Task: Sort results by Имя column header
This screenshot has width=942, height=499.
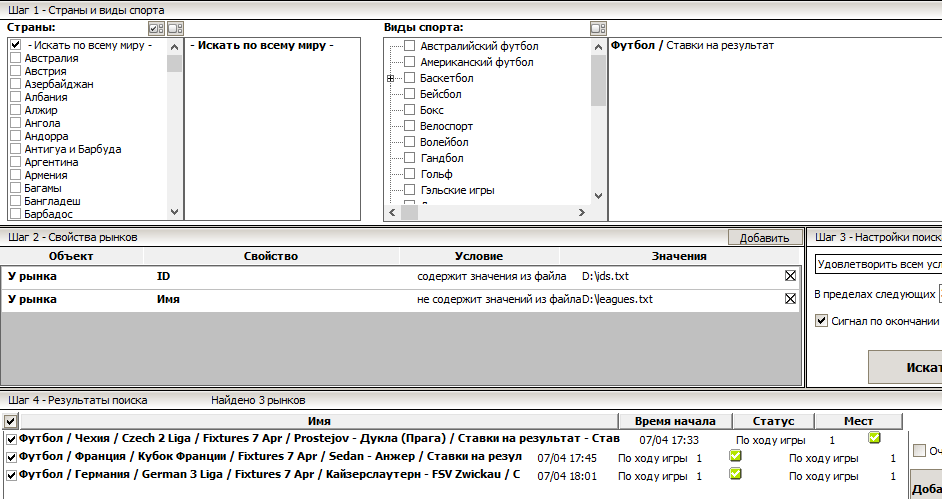Action: click(319, 421)
